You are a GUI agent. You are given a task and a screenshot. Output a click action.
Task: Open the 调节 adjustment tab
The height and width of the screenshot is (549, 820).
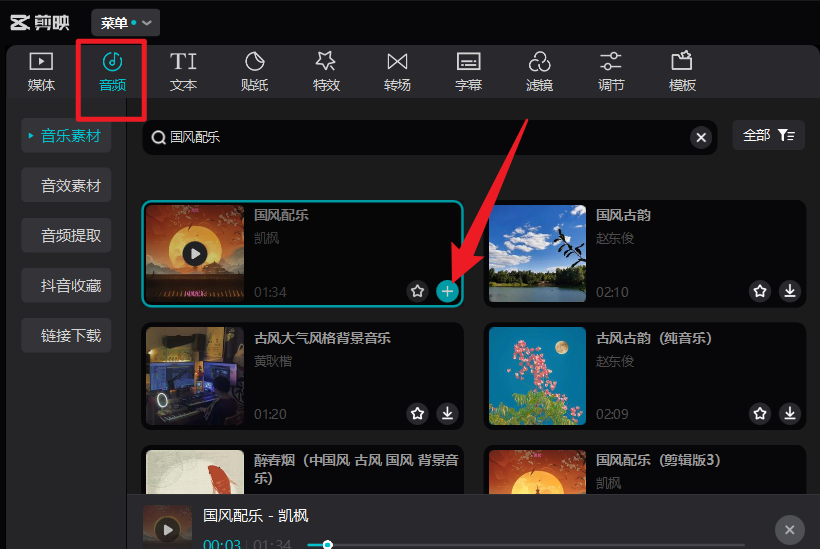pyautogui.click(x=611, y=72)
